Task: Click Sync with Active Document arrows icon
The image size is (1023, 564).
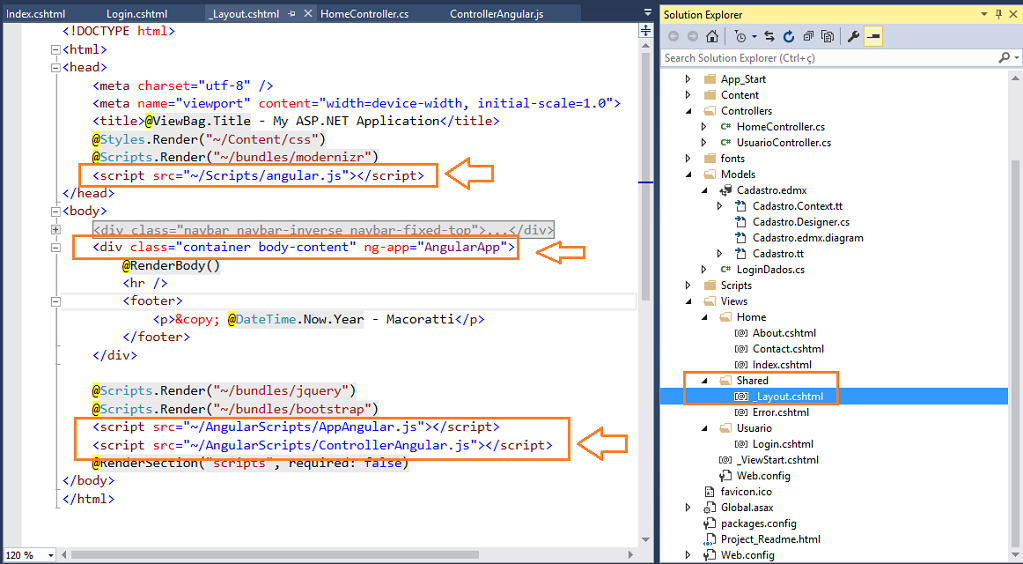Action: point(769,37)
